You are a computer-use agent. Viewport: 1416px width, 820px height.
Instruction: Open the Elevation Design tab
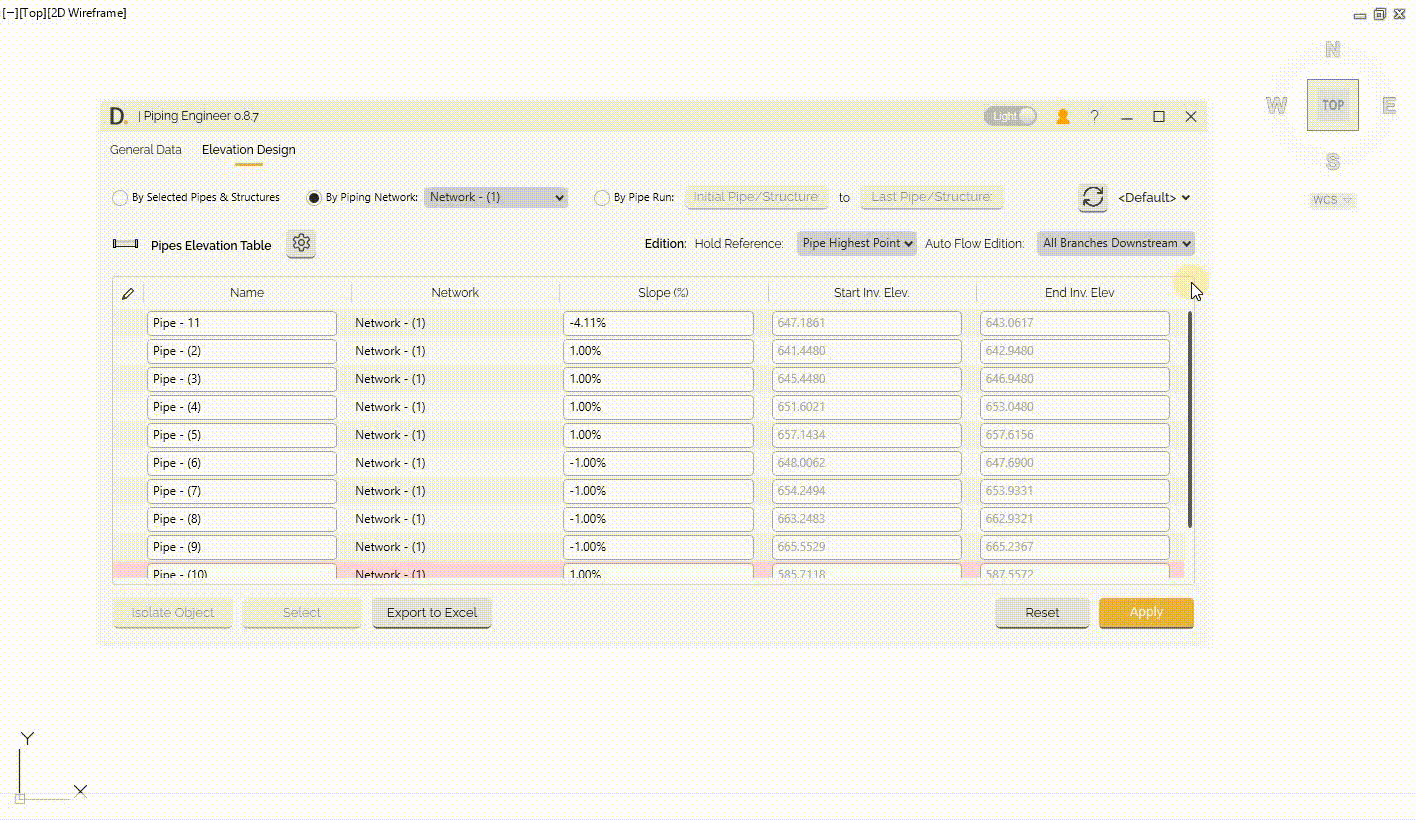249,150
